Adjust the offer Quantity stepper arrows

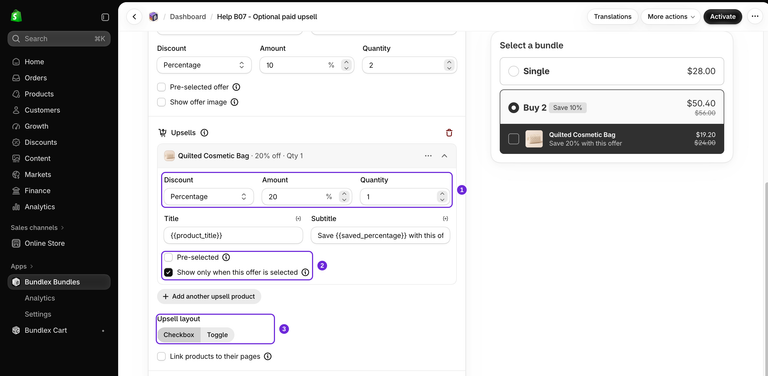[x=449, y=65]
